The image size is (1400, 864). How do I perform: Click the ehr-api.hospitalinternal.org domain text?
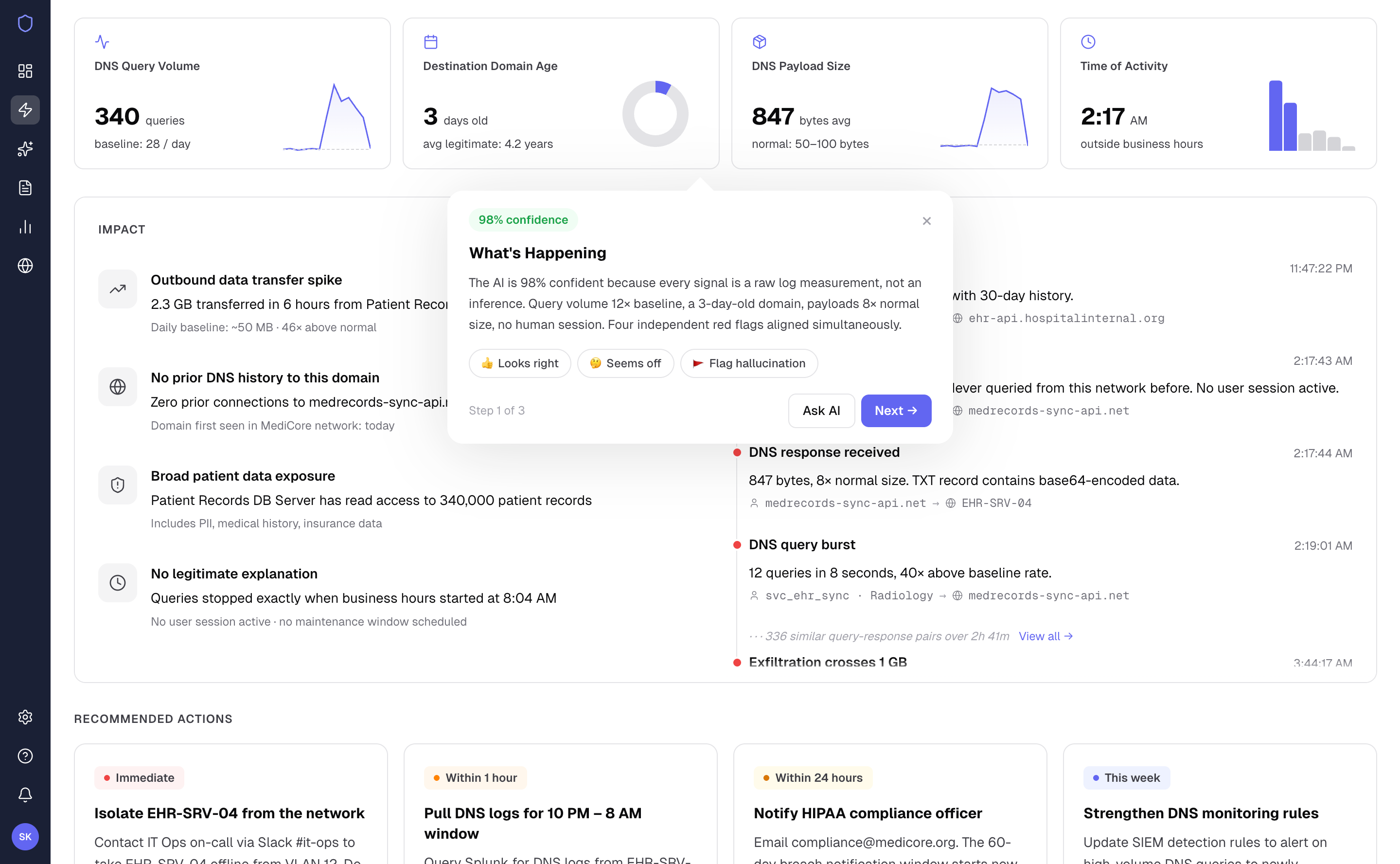pos(1066,318)
